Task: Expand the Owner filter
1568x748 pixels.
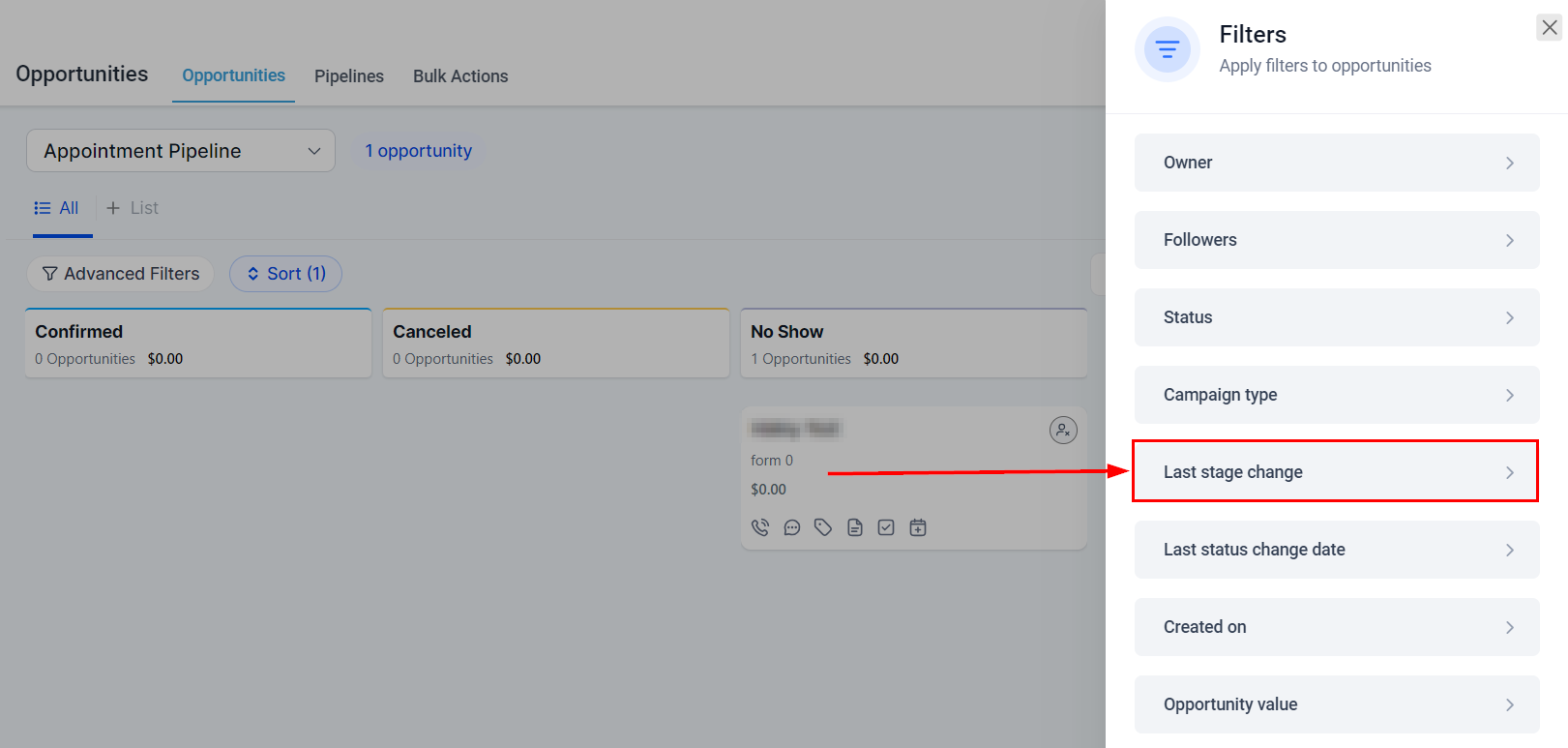Action: pos(1336,163)
